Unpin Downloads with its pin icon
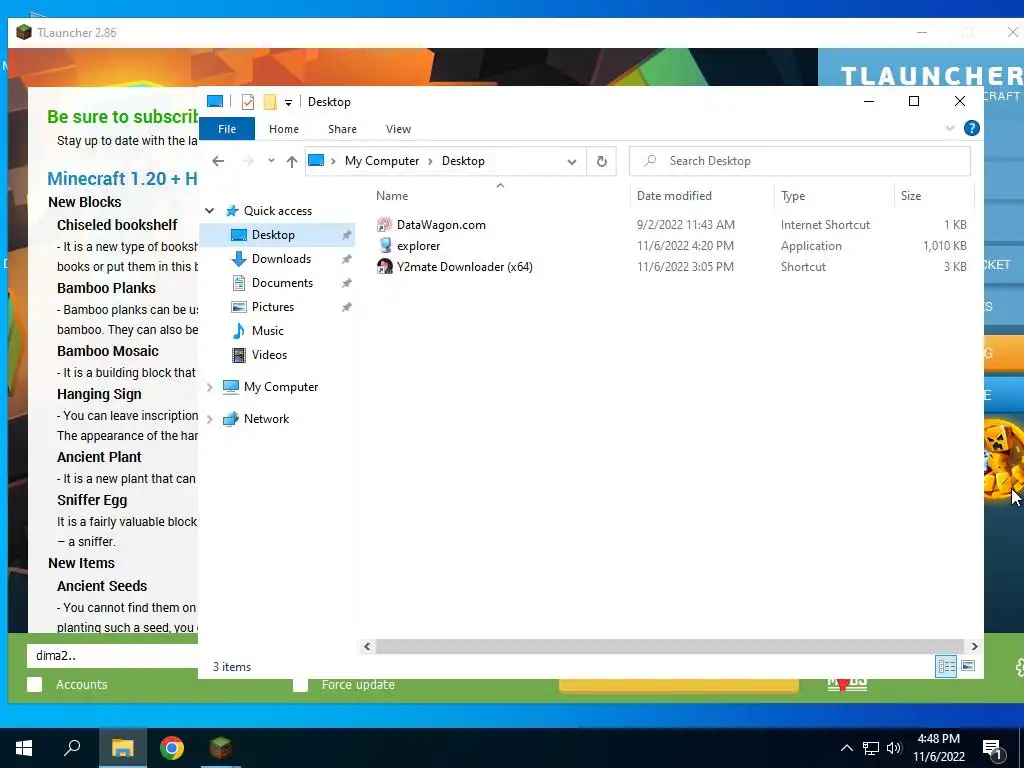This screenshot has width=1024, height=768. (346, 259)
